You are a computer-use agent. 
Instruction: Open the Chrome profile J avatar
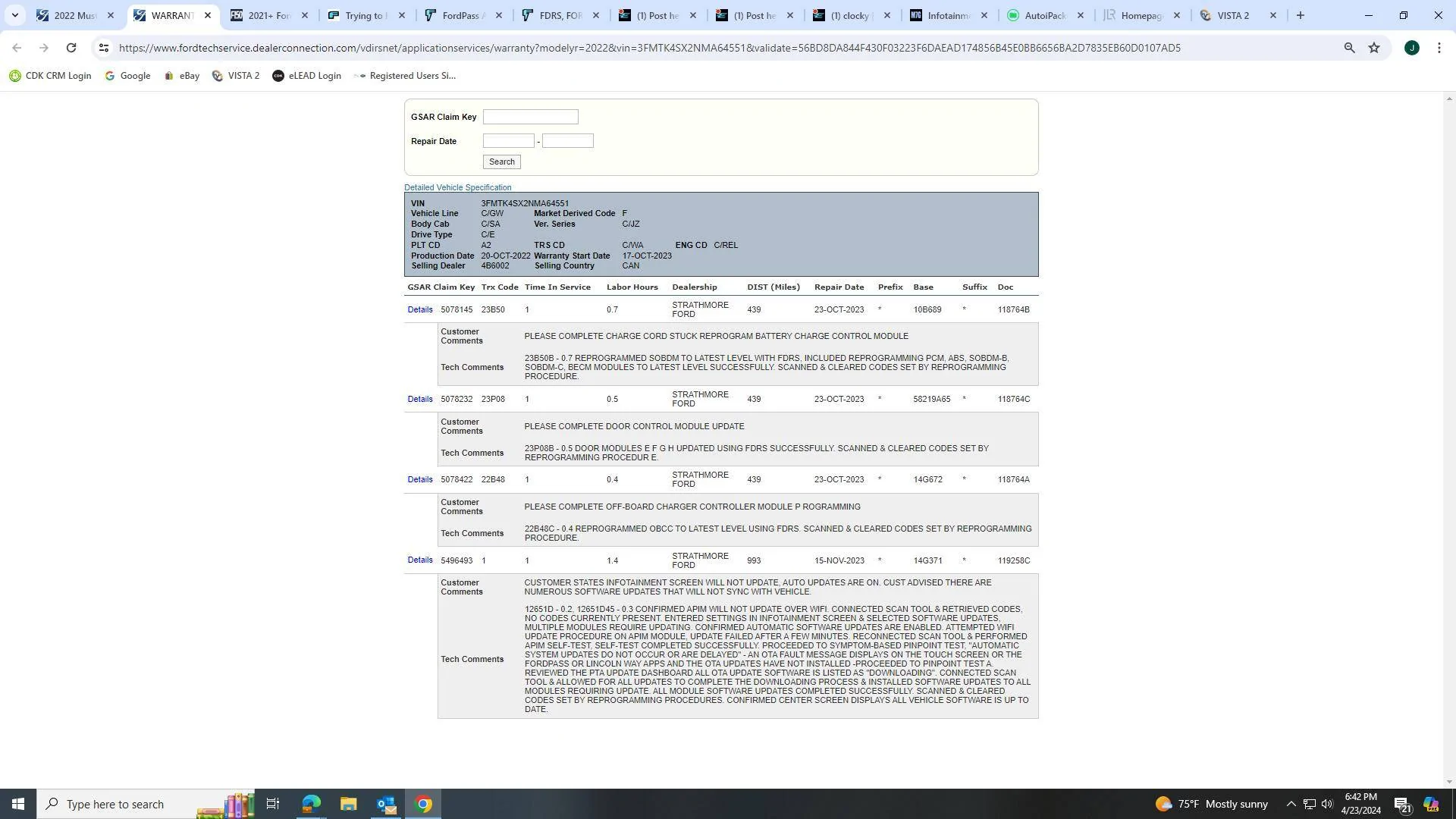(x=1411, y=48)
